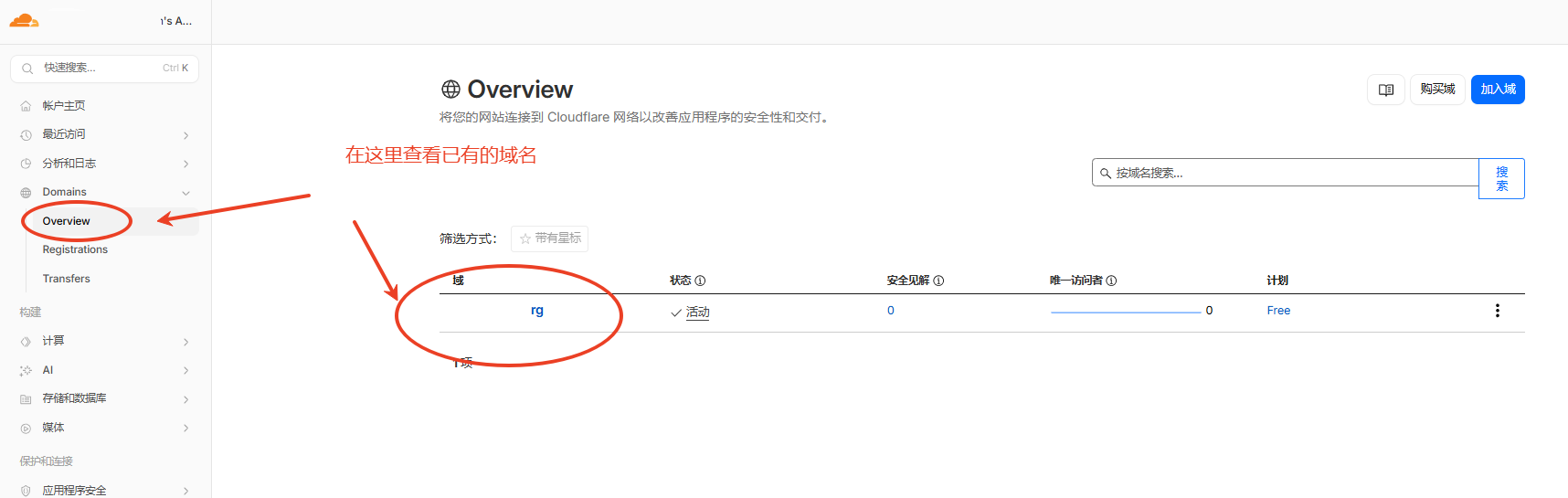Screen dimensions: 1568x498
Task: Open the documentation book icon
Action: tap(1385, 90)
